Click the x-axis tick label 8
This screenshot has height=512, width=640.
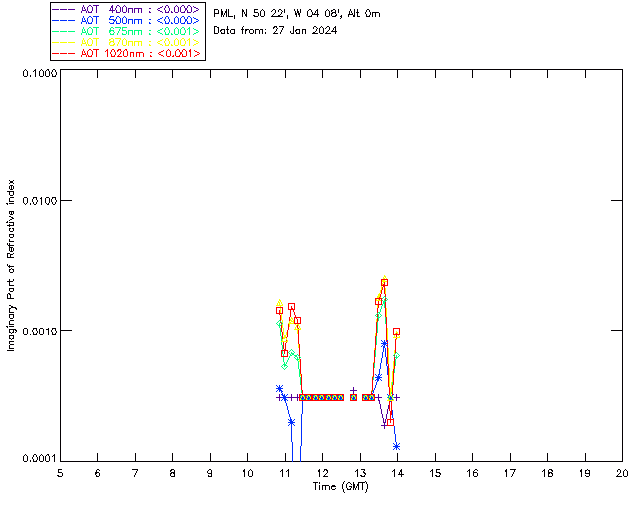pyautogui.click(x=173, y=473)
